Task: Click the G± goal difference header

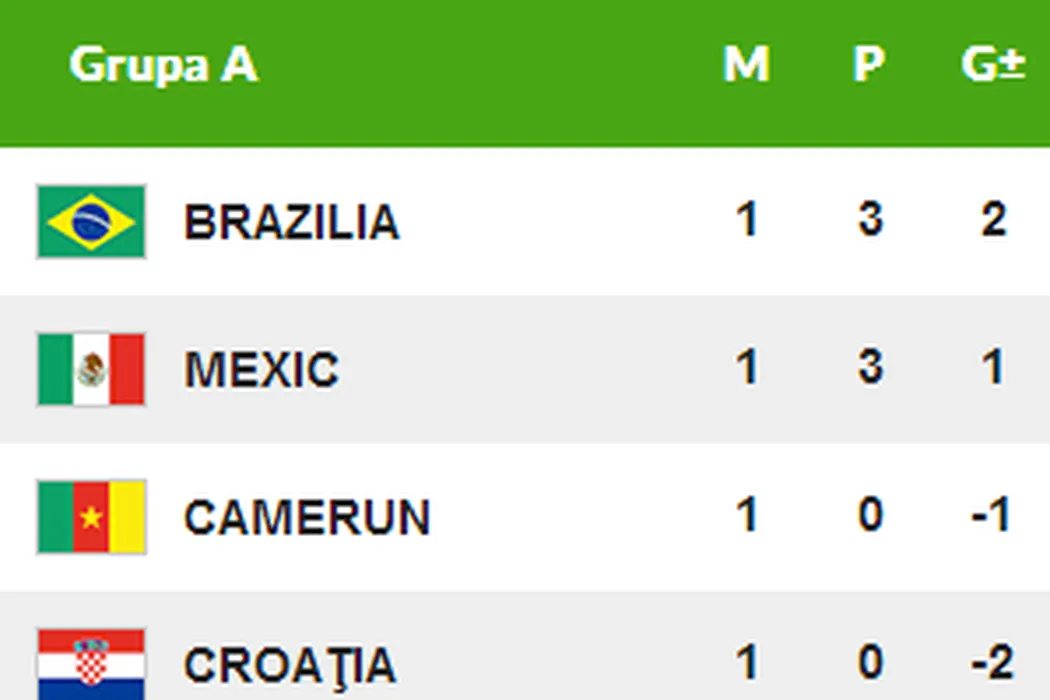Action: click(x=992, y=66)
